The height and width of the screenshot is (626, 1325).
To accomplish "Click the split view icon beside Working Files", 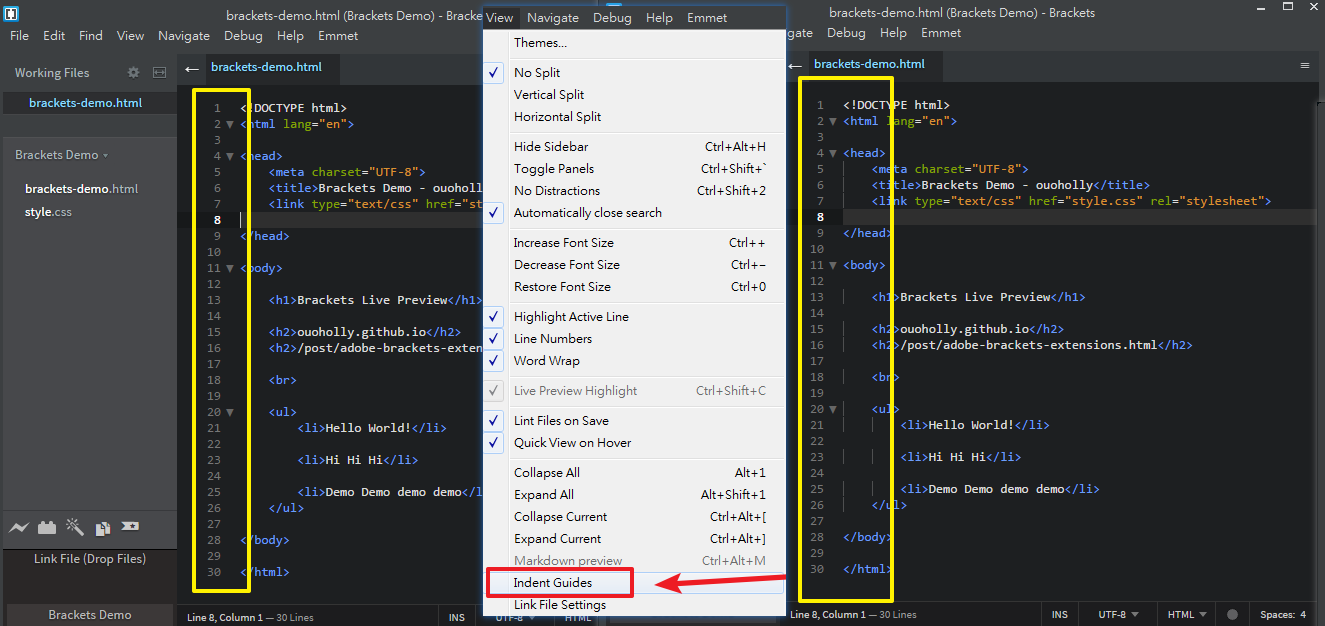I will tap(159, 73).
